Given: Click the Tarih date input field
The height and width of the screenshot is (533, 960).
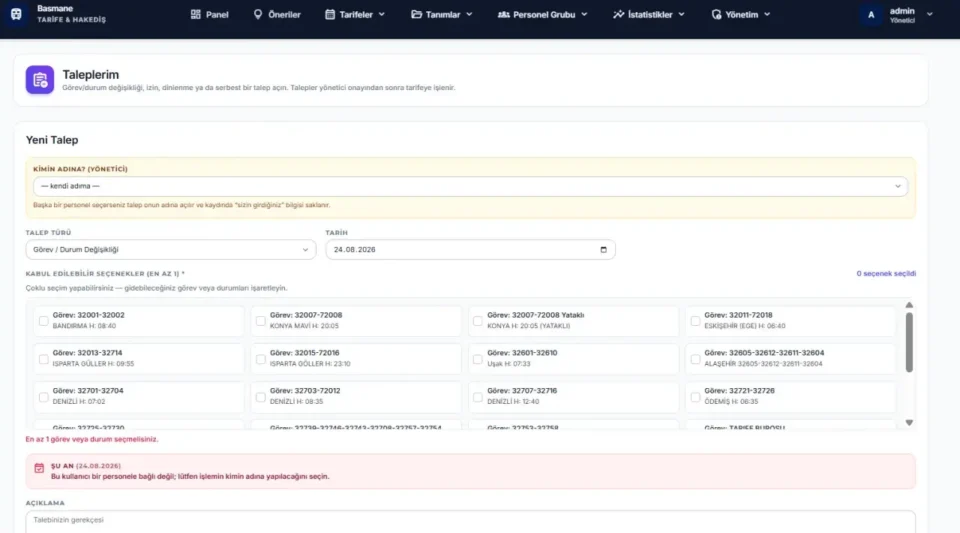Looking at the screenshot, I should [x=470, y=250].
